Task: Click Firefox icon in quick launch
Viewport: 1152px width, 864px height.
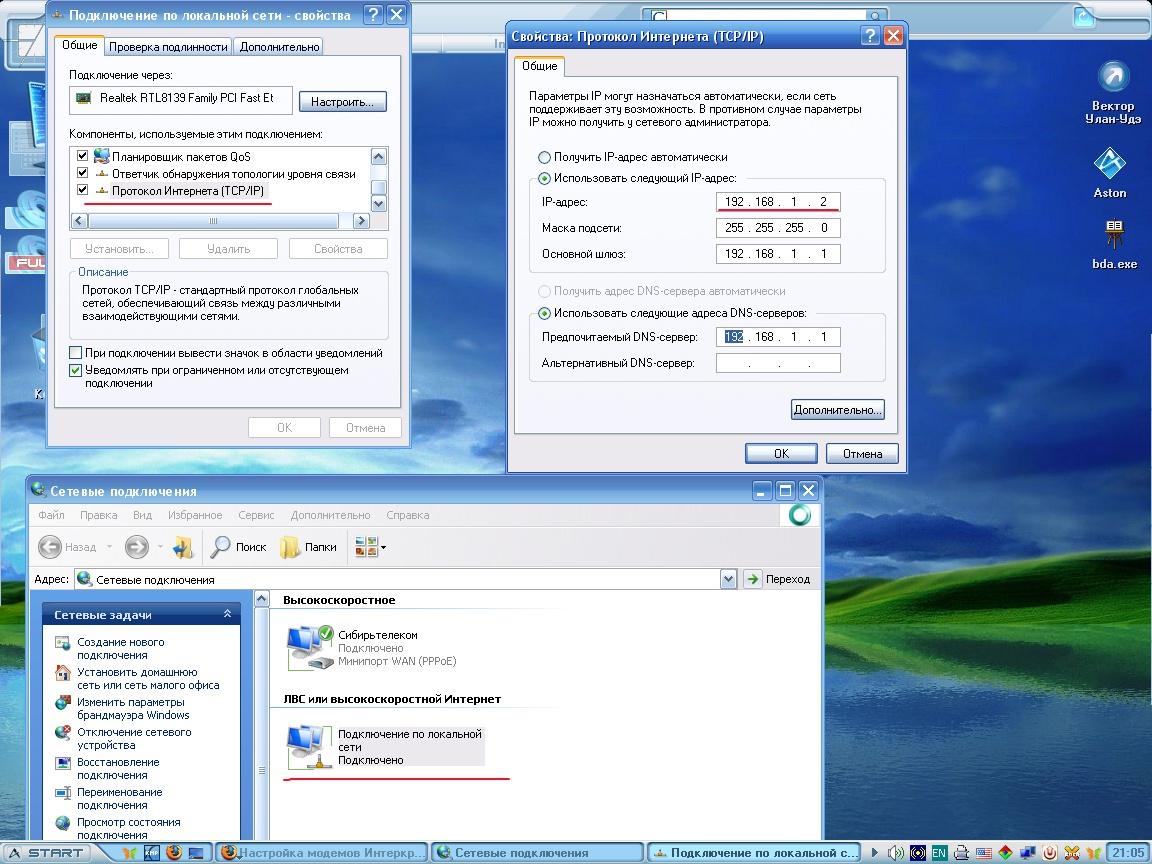Action: click(x=174, y=853)
